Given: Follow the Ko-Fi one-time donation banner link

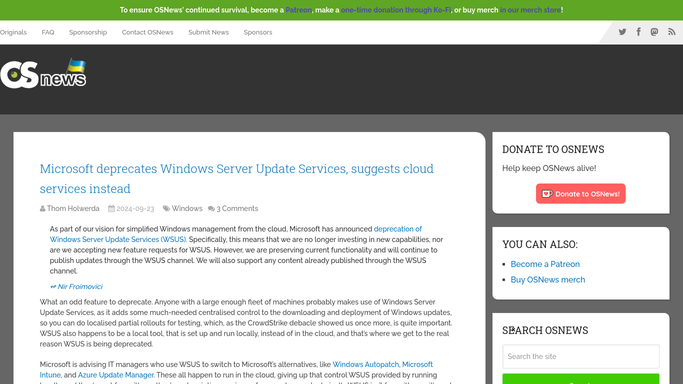Looking at the screenshot, I should click(x=396, y=10).
